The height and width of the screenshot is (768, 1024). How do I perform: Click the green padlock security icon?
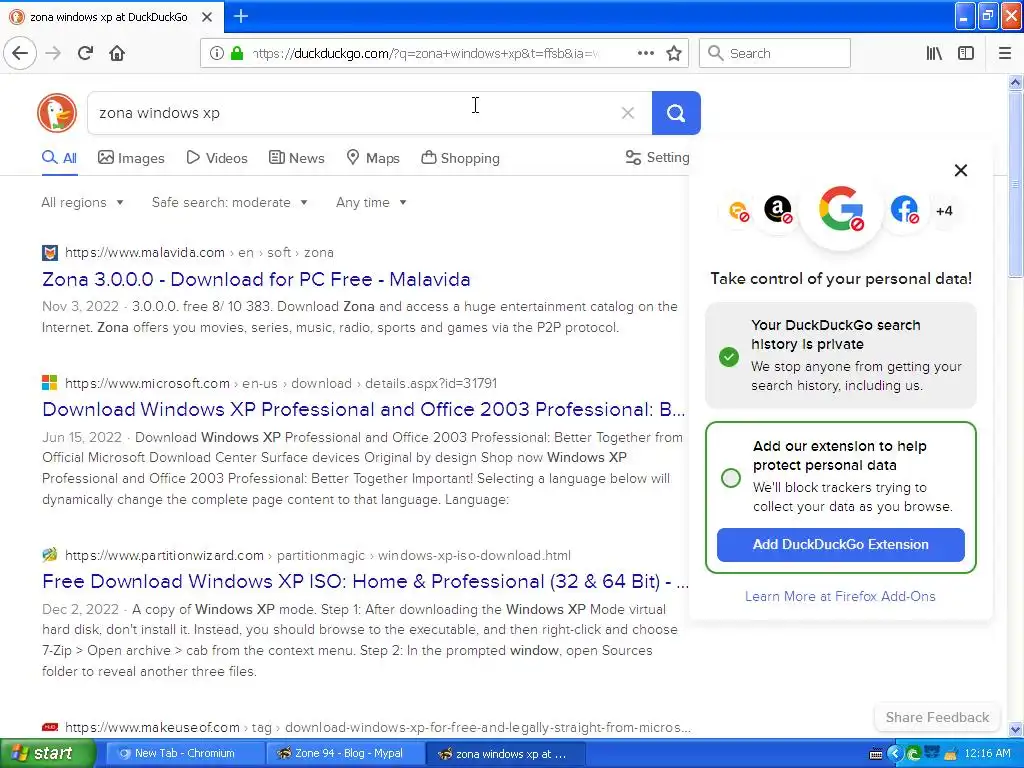pyautogui.click(x=237, y=53)
